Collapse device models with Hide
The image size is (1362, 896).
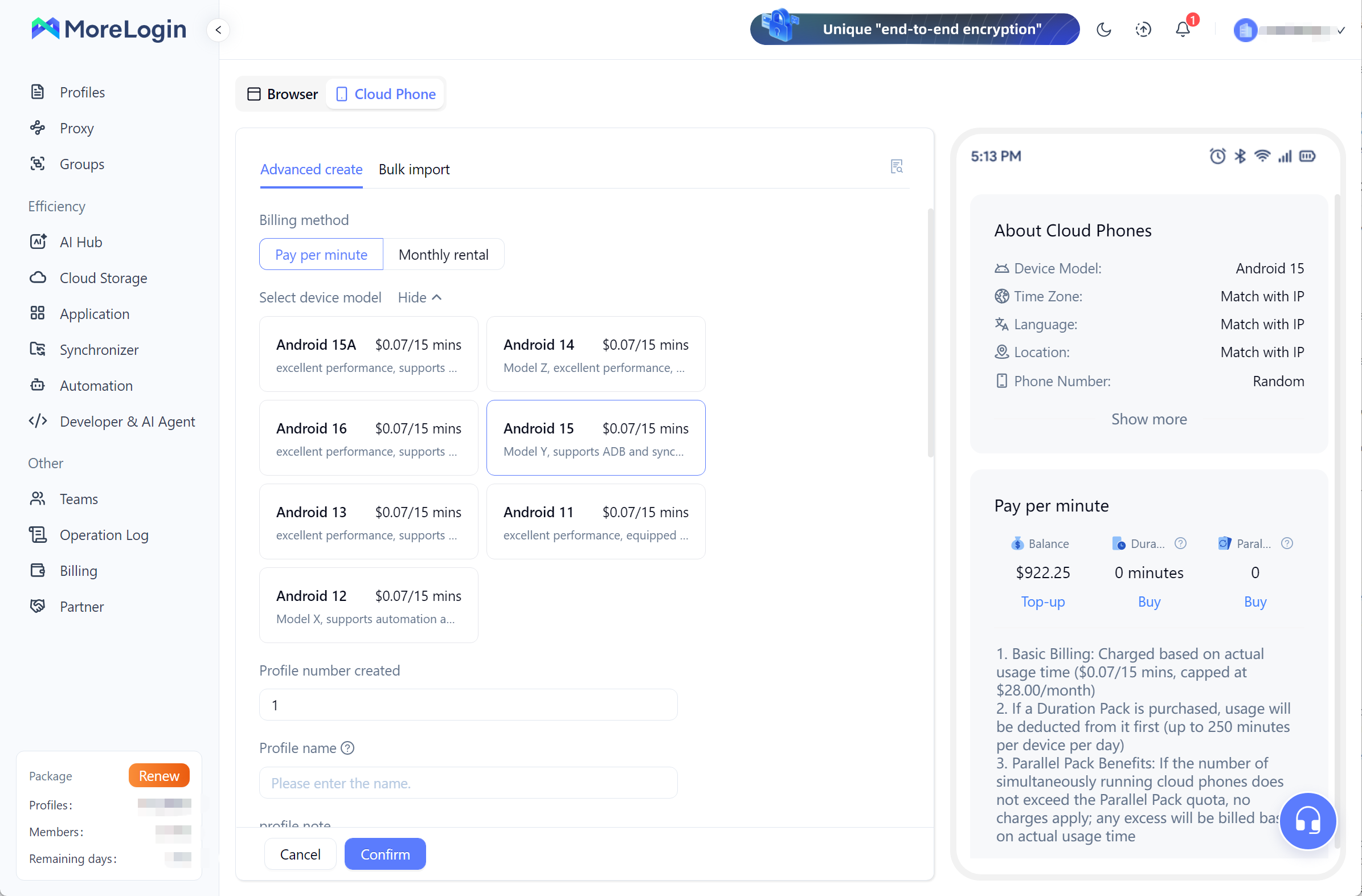coord(419,297)
